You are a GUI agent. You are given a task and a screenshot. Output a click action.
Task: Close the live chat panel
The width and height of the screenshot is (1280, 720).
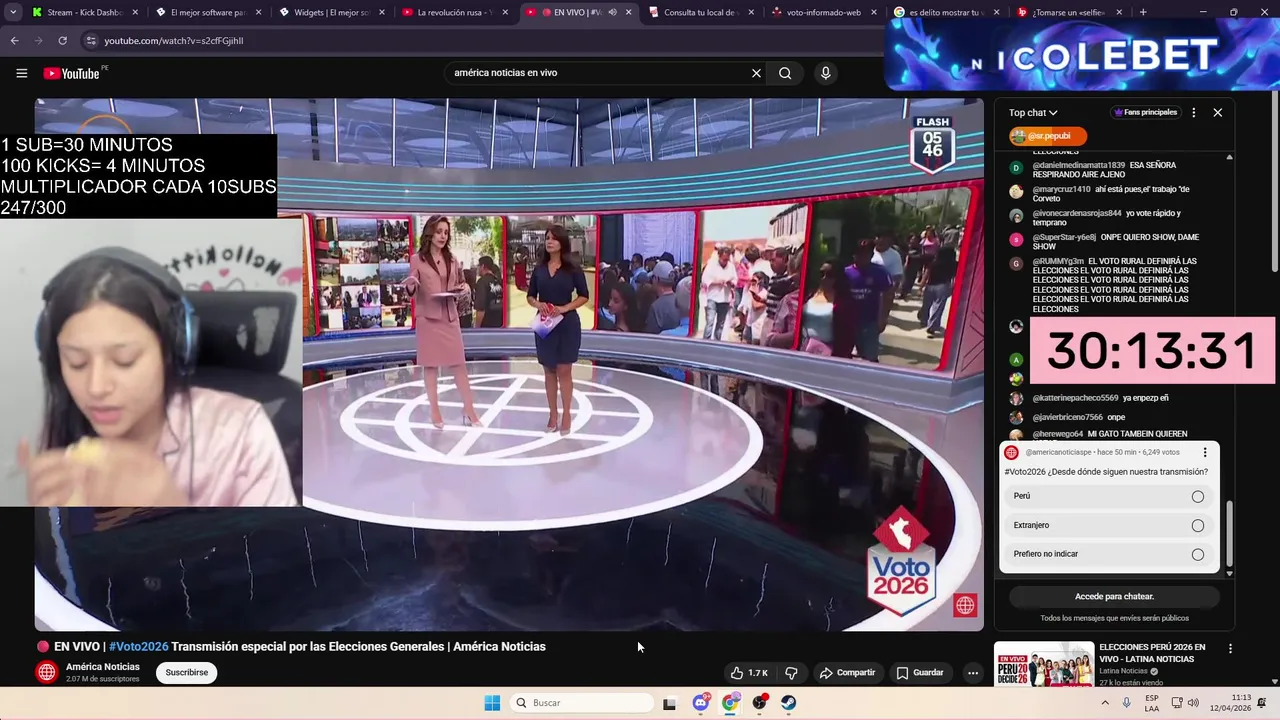[x=1217, y=113]
